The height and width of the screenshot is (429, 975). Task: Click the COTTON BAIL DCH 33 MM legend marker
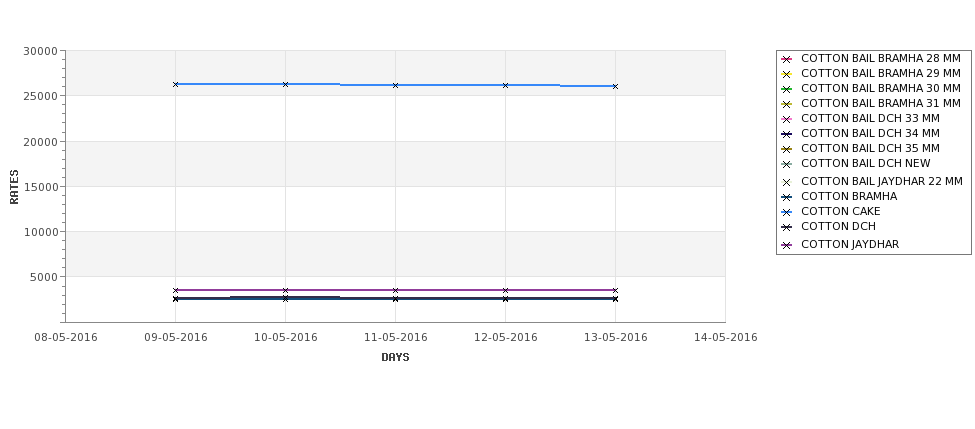pos(786,119)
